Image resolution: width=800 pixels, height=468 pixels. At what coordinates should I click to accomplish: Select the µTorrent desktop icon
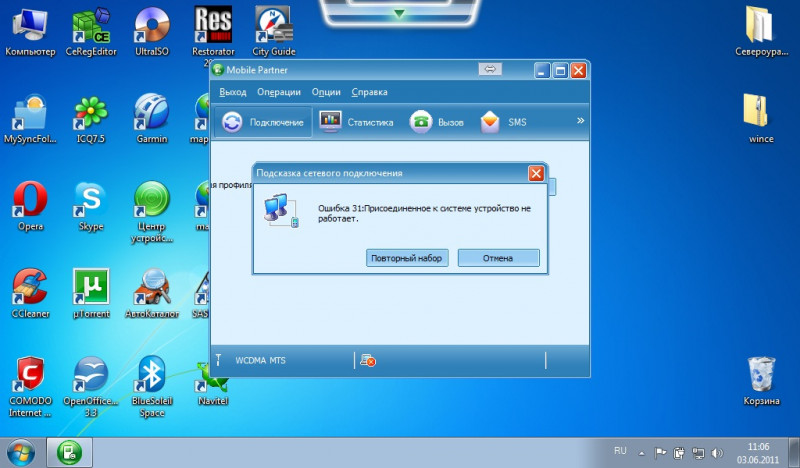91,291
